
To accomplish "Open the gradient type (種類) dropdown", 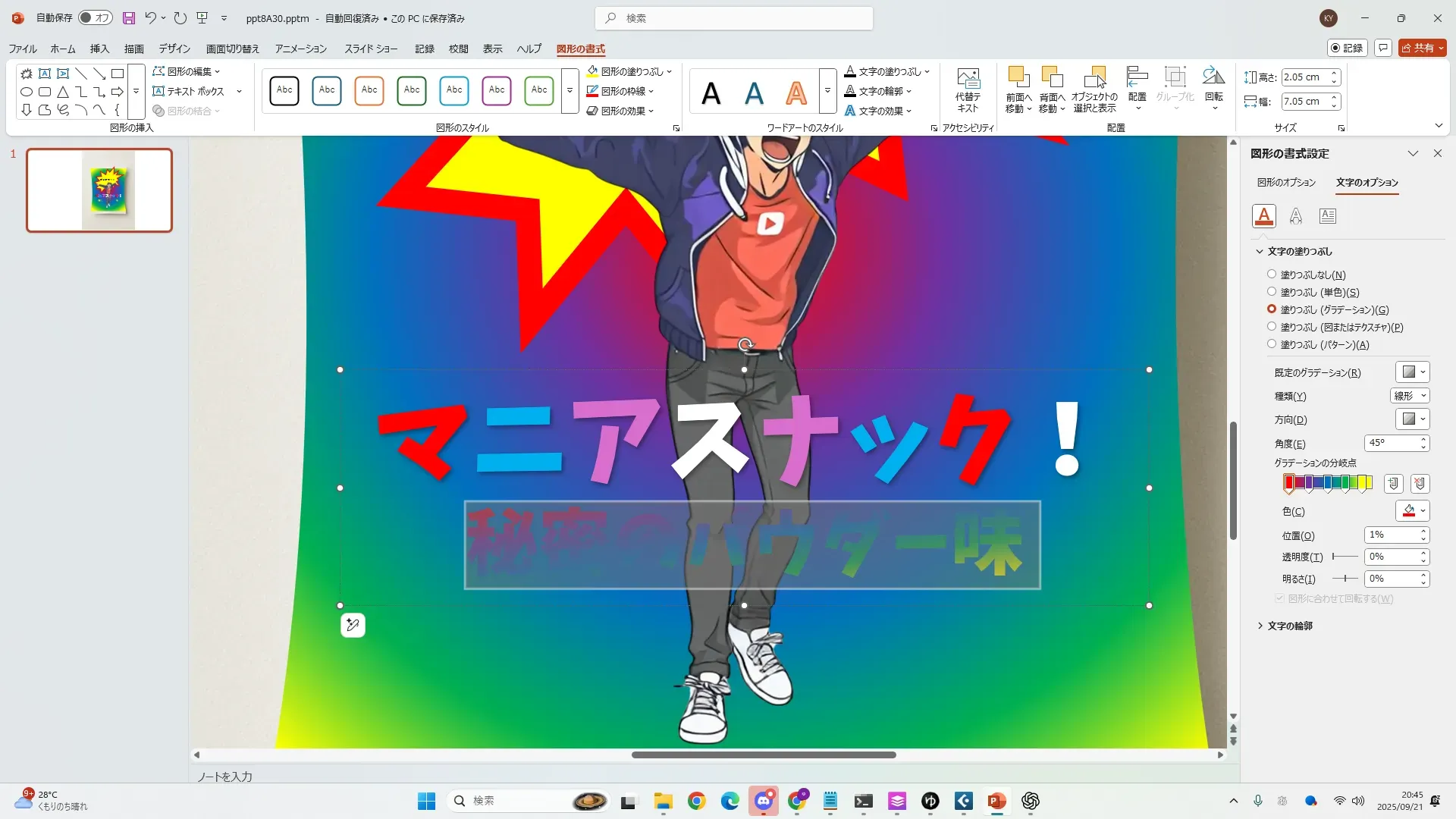I will (1410, 396).
